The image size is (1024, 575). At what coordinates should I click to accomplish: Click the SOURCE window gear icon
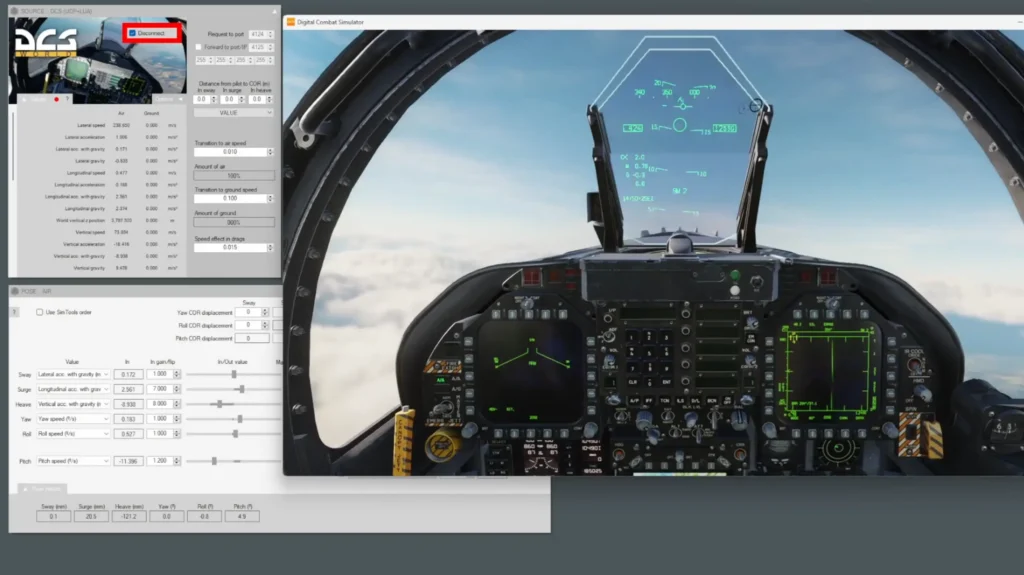[x=14, y=11]
